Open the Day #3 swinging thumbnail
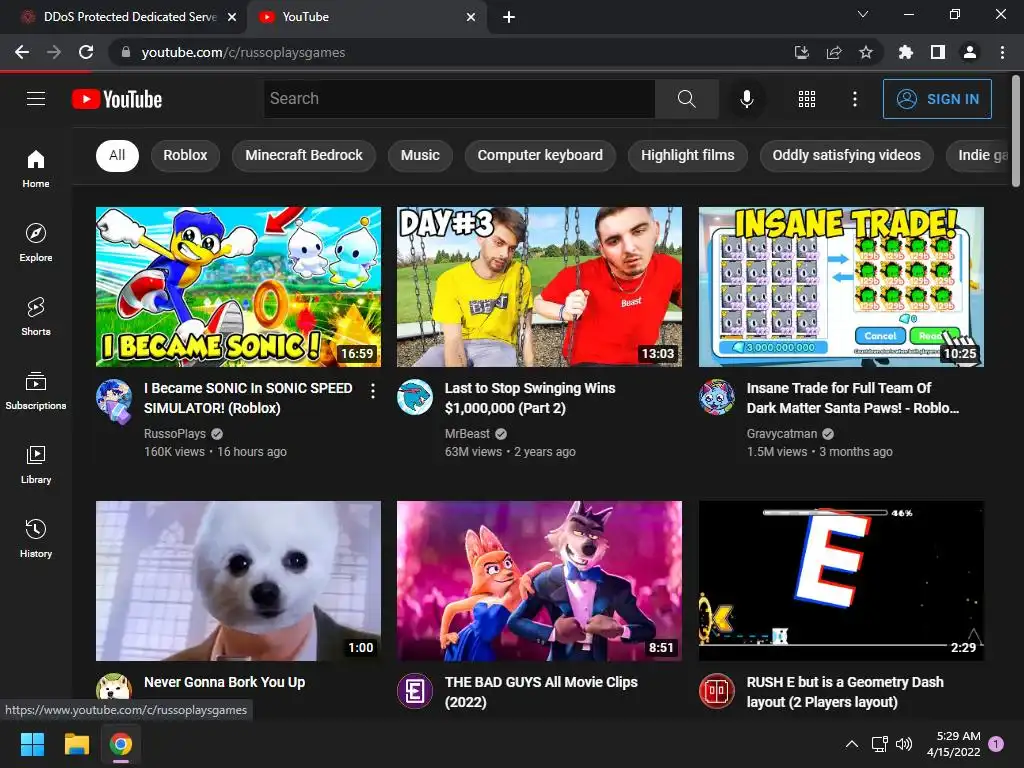 click(x=539, y=287)
